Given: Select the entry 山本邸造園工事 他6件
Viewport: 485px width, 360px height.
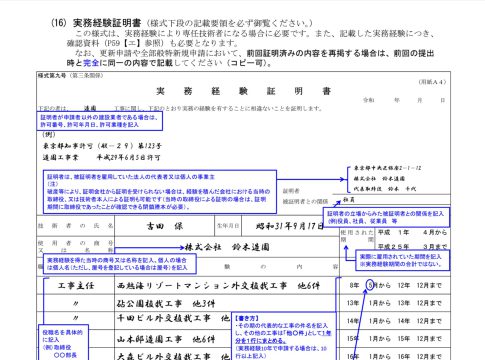Looking at the screenshot, I should point(166,339).
